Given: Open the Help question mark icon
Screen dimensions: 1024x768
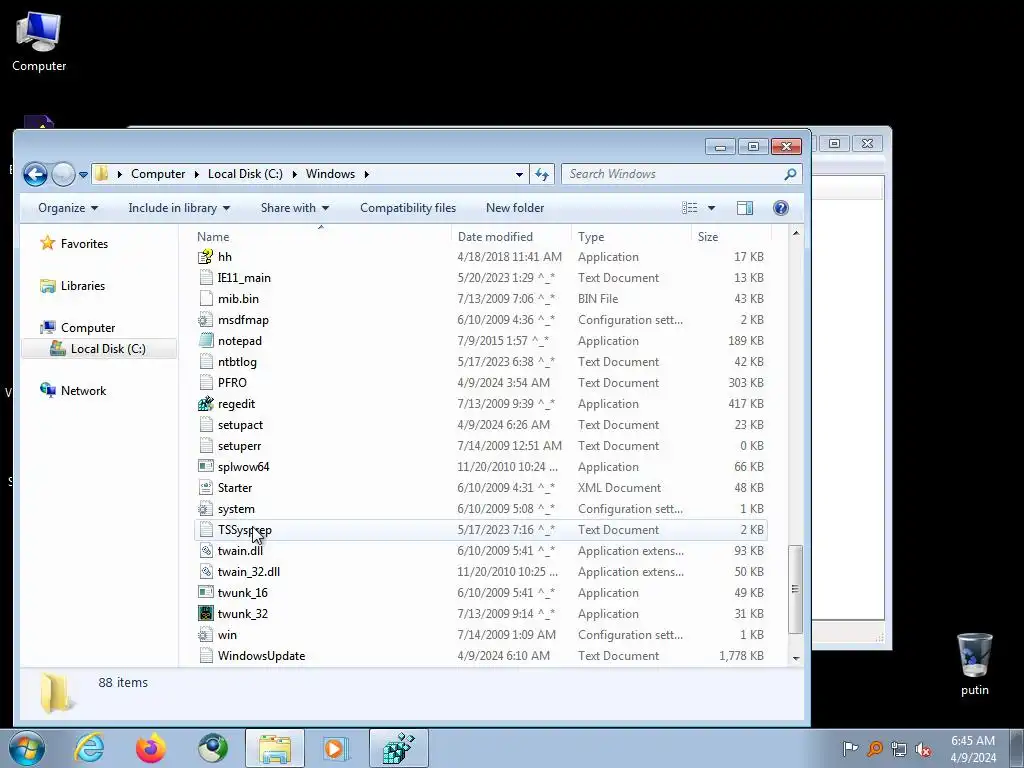Looking at the screenshot, I should point(780,208).
